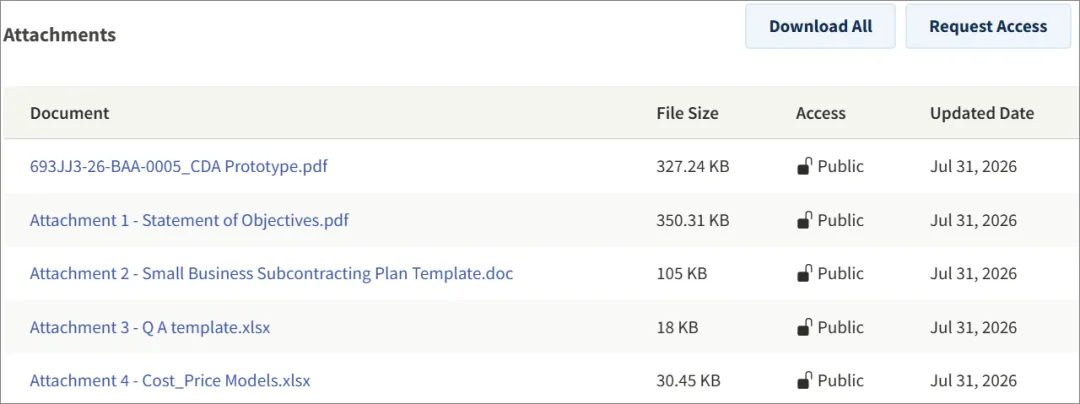
Task: Click the Document column header
Action: pos(70,113)
